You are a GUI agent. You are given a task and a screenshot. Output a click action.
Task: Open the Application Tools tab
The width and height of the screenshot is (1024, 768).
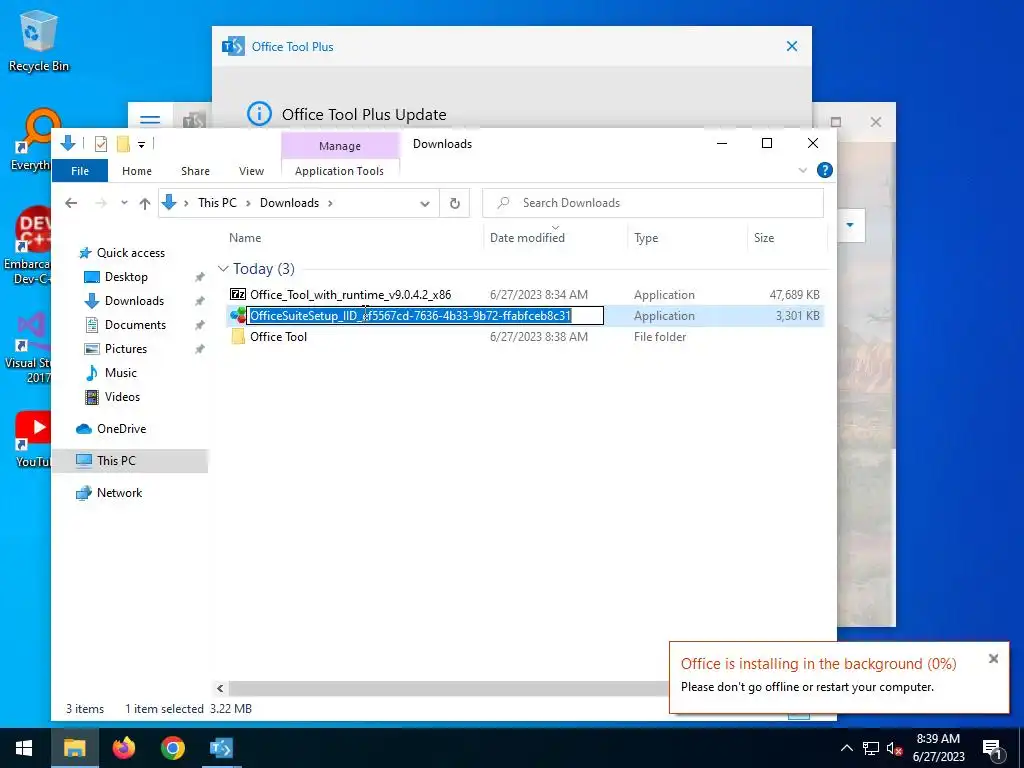(339, 171)
